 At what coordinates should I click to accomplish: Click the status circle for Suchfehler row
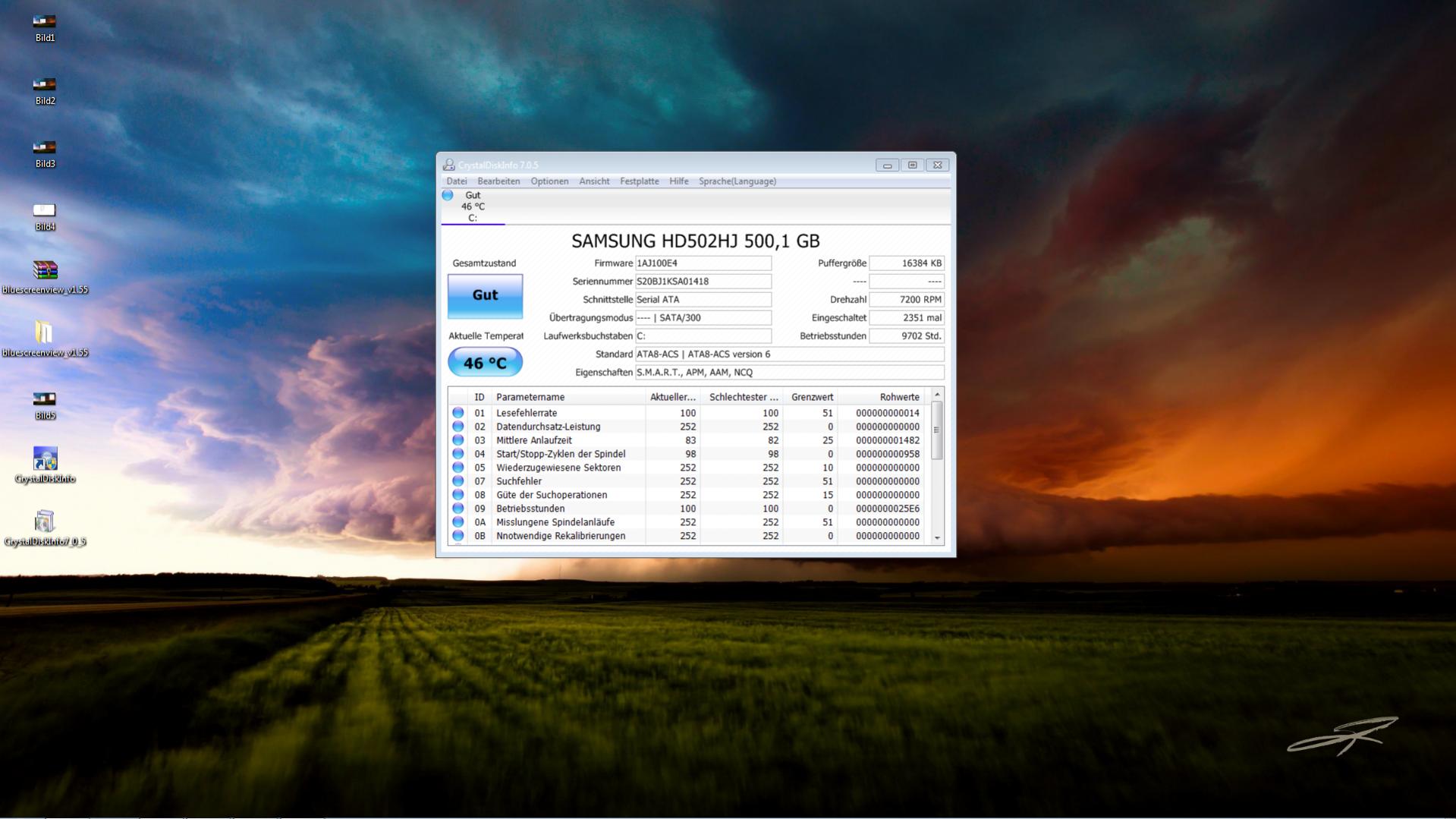coord(458,481)
